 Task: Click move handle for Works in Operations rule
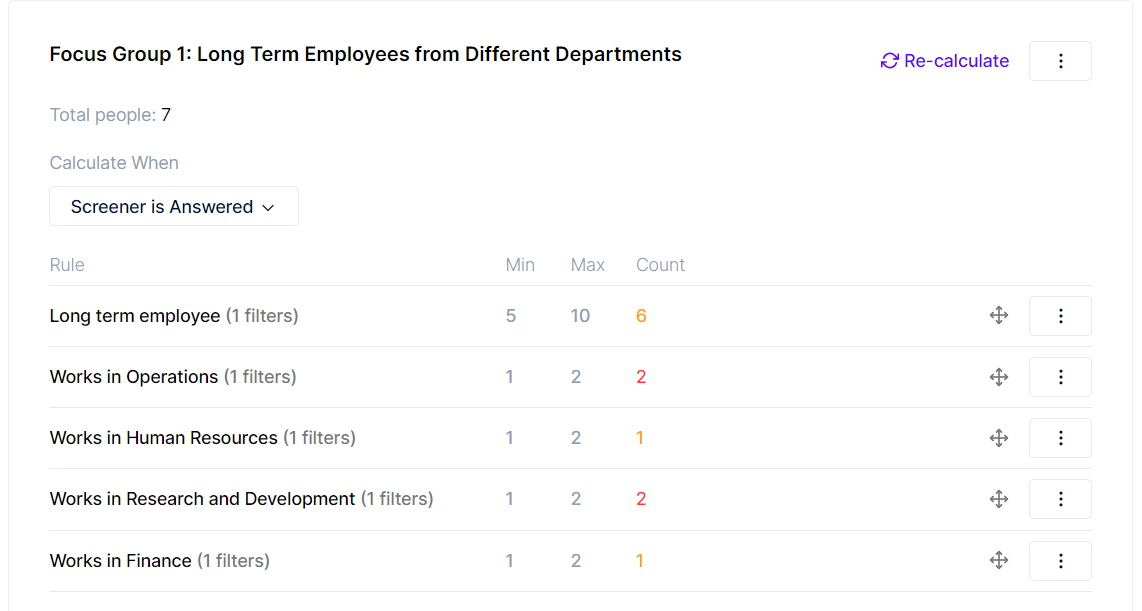[x=998, y=377]
